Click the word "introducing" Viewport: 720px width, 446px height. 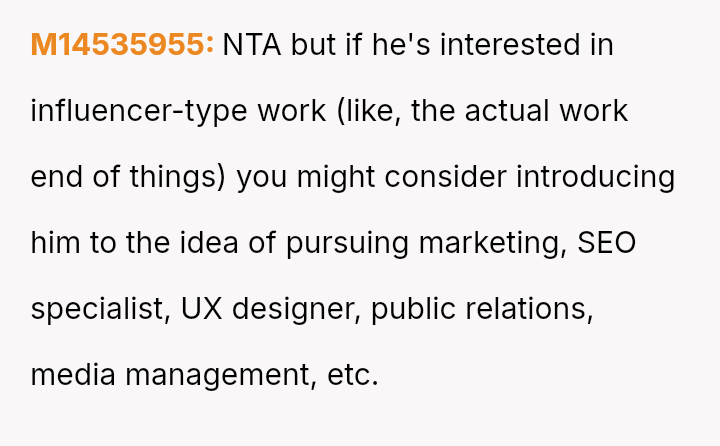(x=596, y=177)
